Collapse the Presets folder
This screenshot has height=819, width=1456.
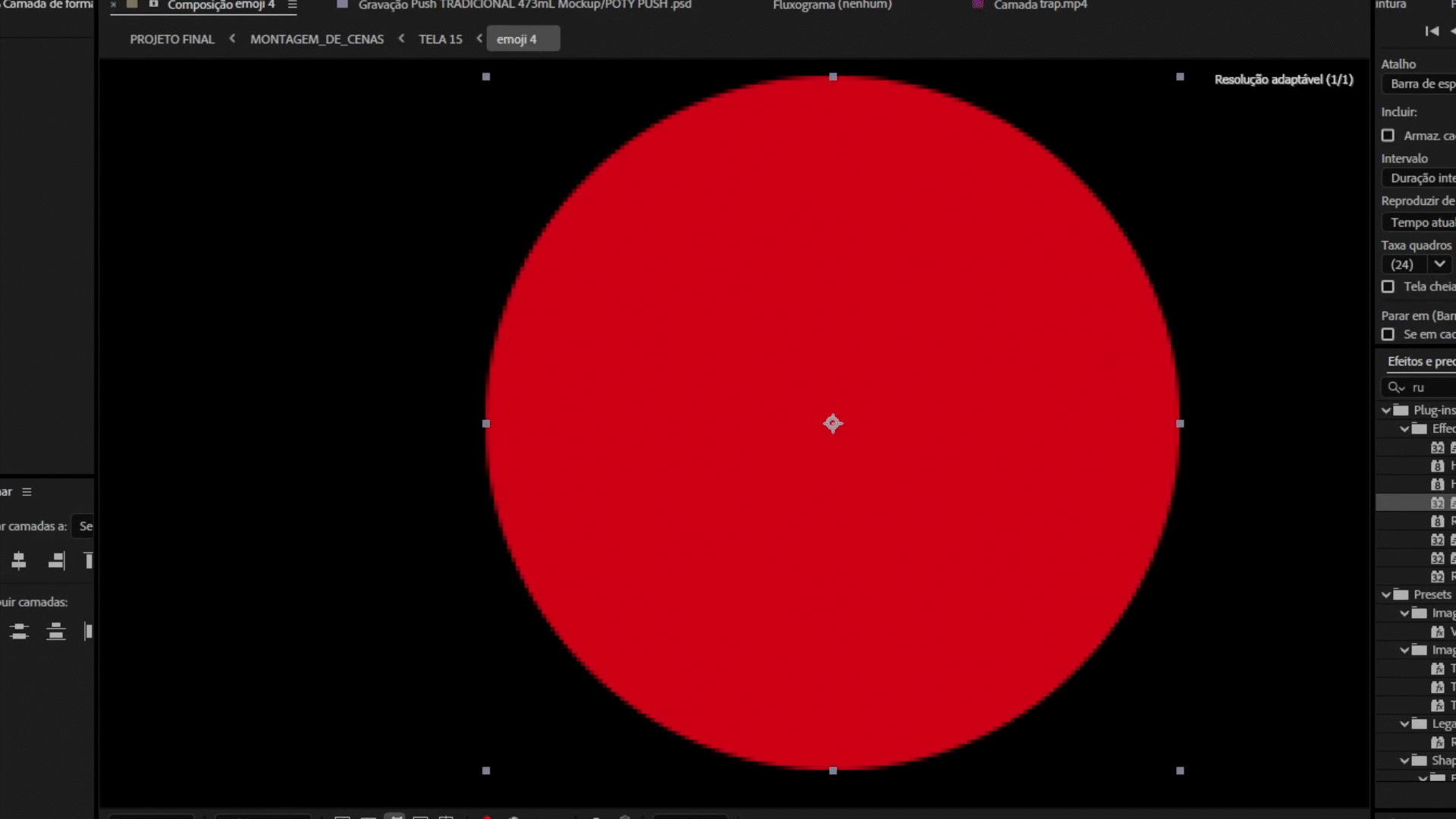[x=1386, y=595]
